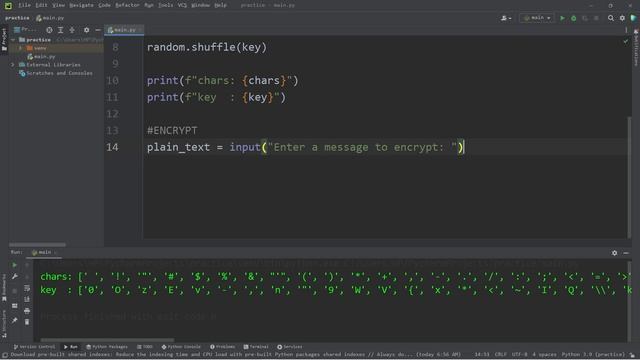
Task: Click the Select Opened File target icon
Action: tap(49, 30)
